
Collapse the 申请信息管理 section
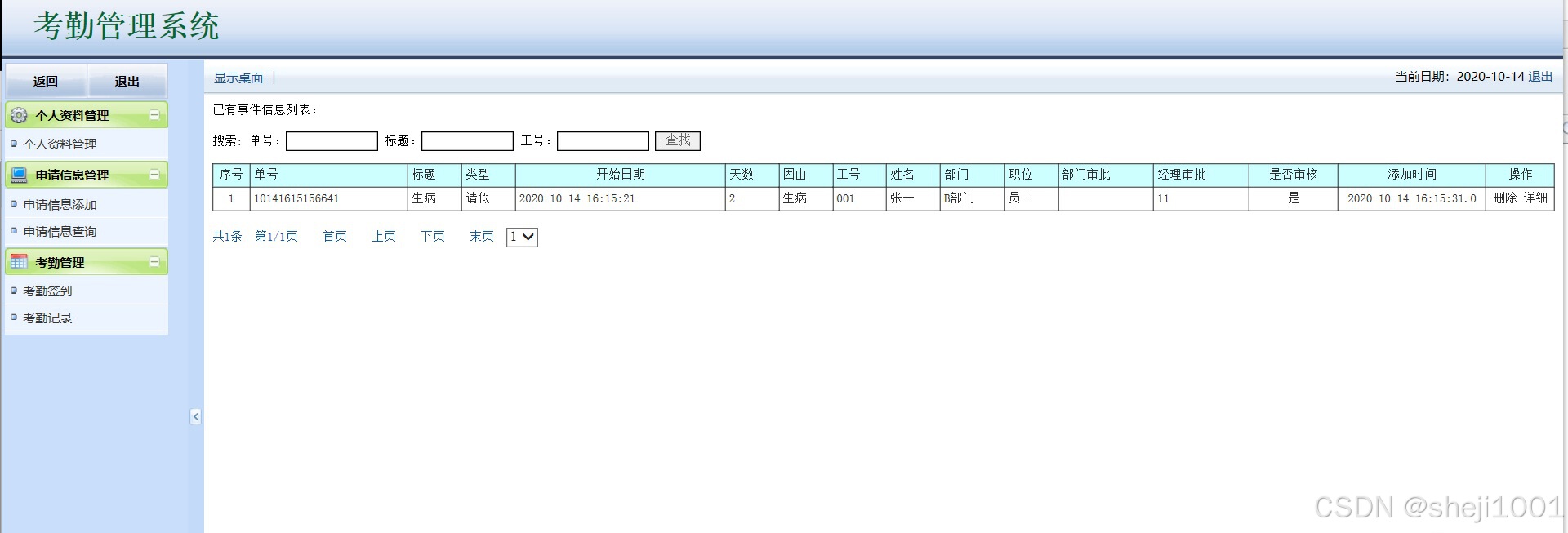pyautogui.click(x=154, y=175)
